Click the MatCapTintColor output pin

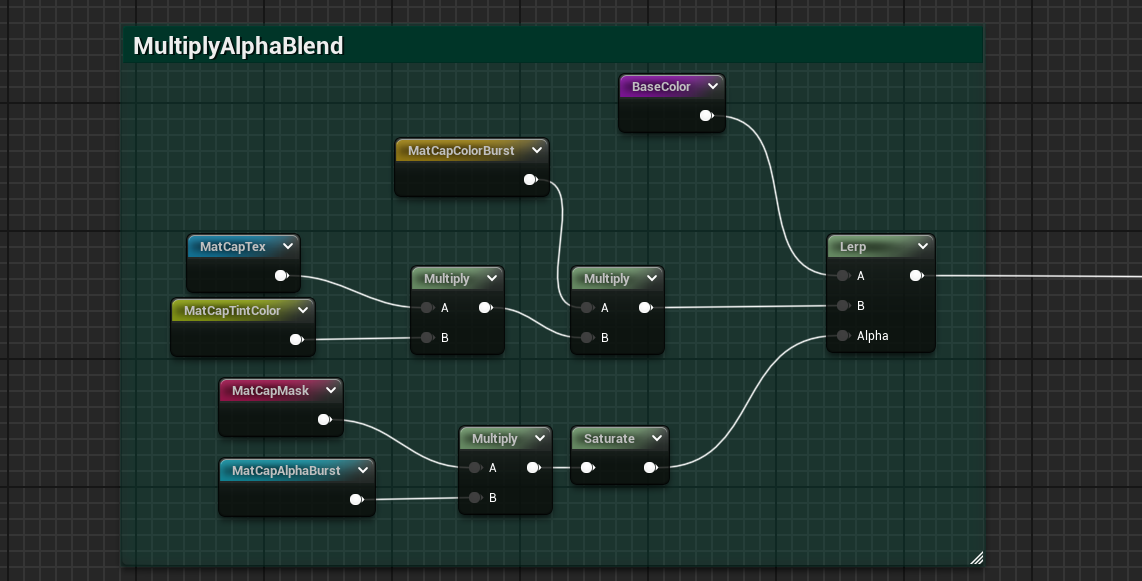296,340
